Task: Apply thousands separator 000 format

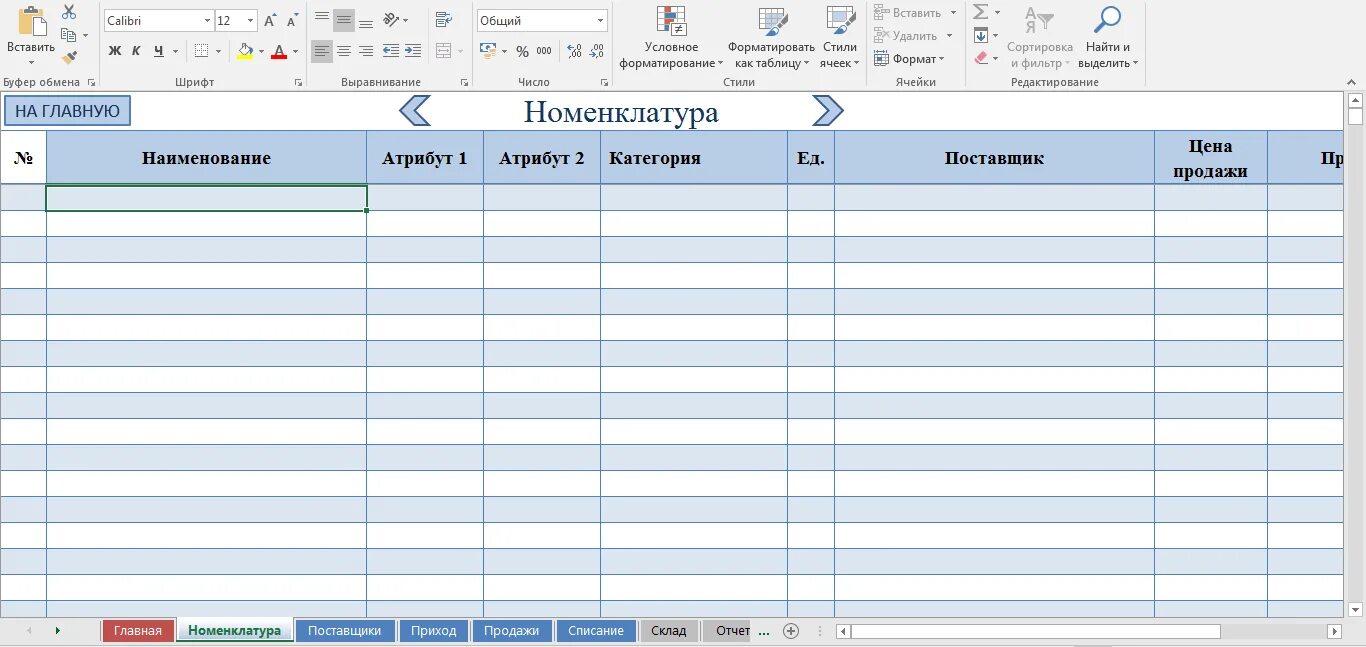Action: click(x=544, y=51)
